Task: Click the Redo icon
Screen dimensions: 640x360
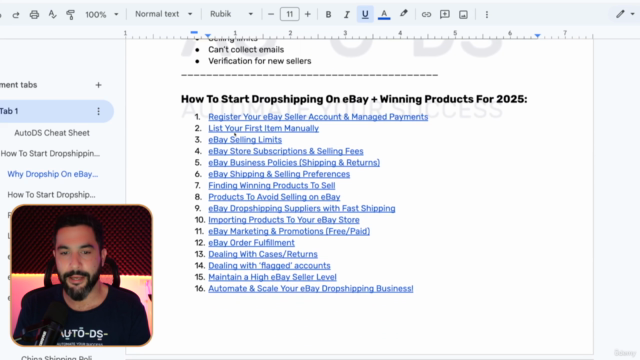Action: pyautogui.click(x=16, y=15)
